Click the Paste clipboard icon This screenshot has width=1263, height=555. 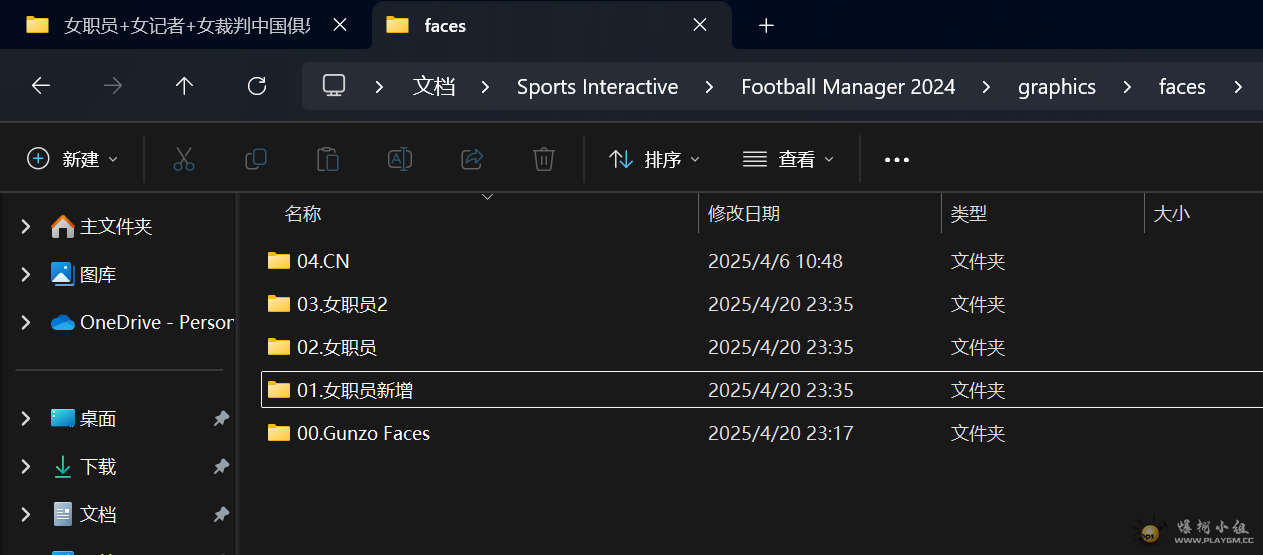327,159
